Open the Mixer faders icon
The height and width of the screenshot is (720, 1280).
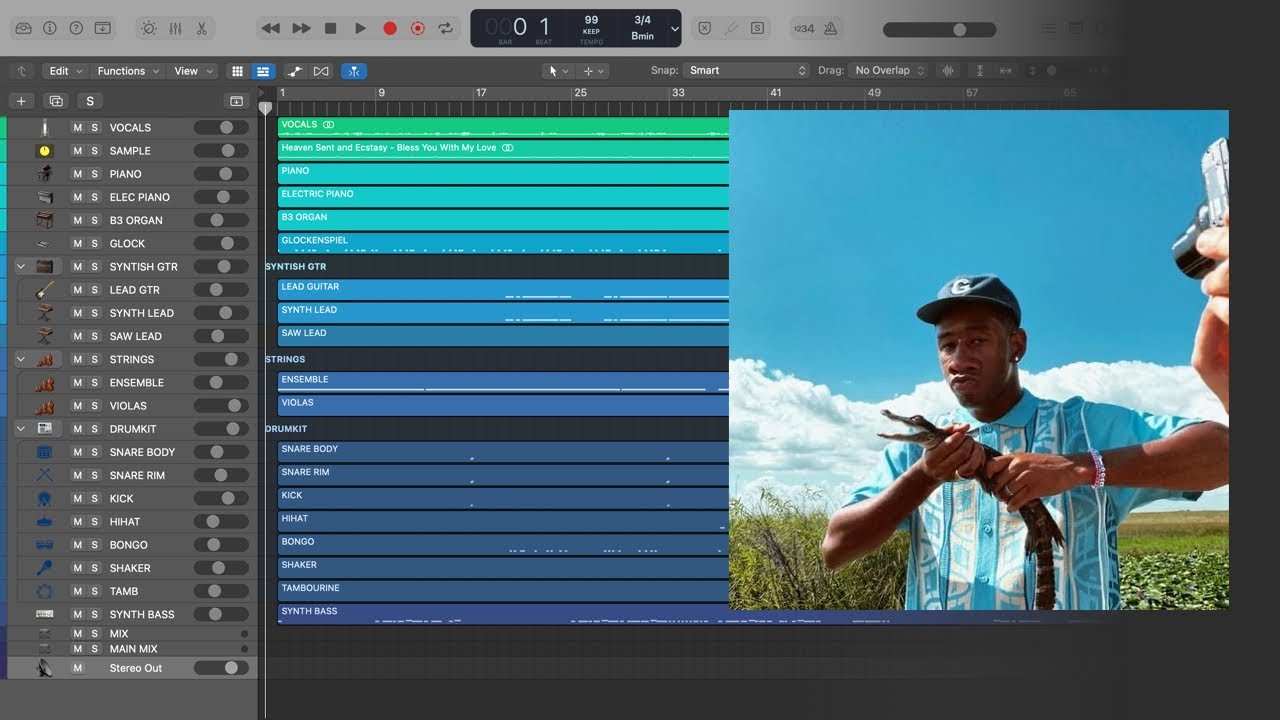175,28
